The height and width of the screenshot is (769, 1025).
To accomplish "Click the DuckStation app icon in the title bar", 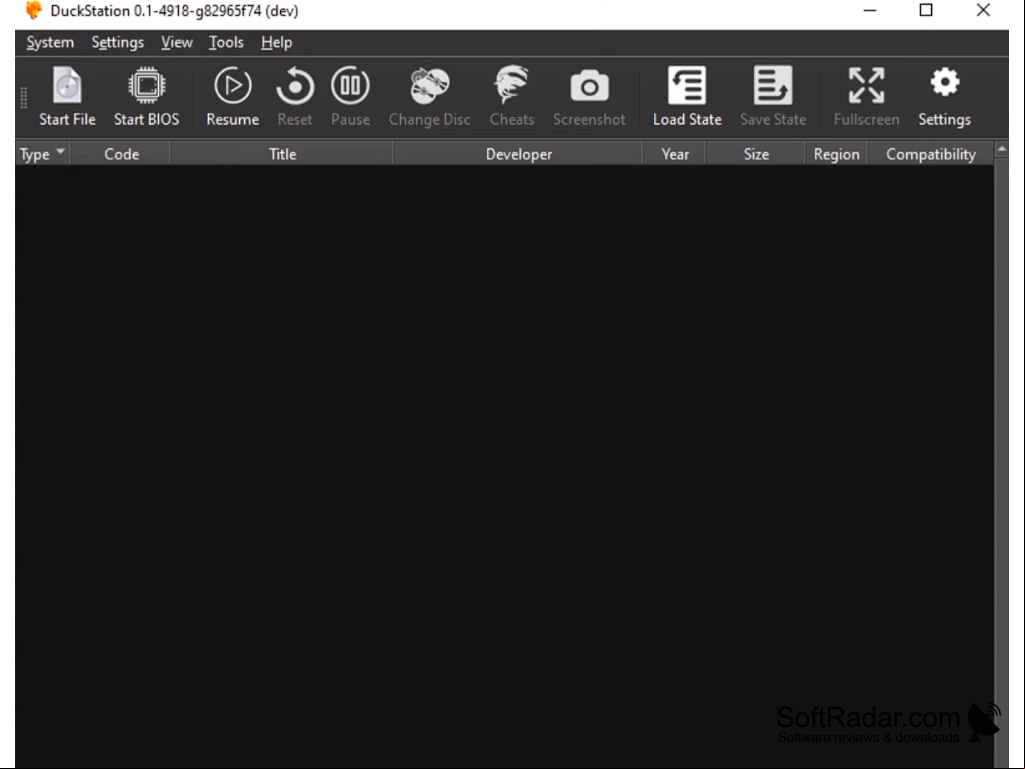I will point(33,10).
